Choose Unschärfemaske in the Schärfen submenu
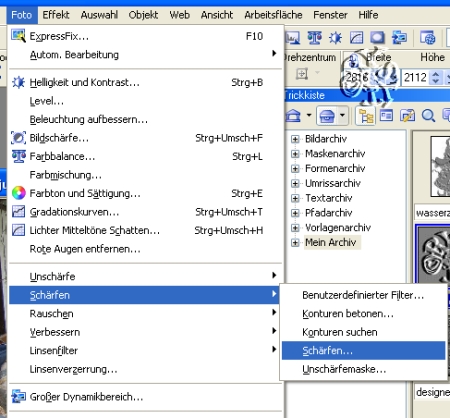Screen dimensions: 450x418 [x=363, y=369]
